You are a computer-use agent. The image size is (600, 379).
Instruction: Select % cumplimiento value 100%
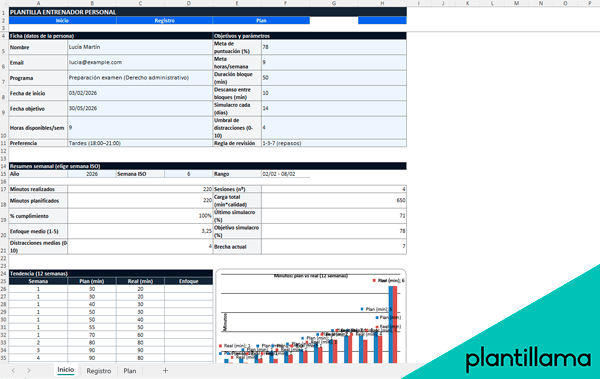coord(140,216)
